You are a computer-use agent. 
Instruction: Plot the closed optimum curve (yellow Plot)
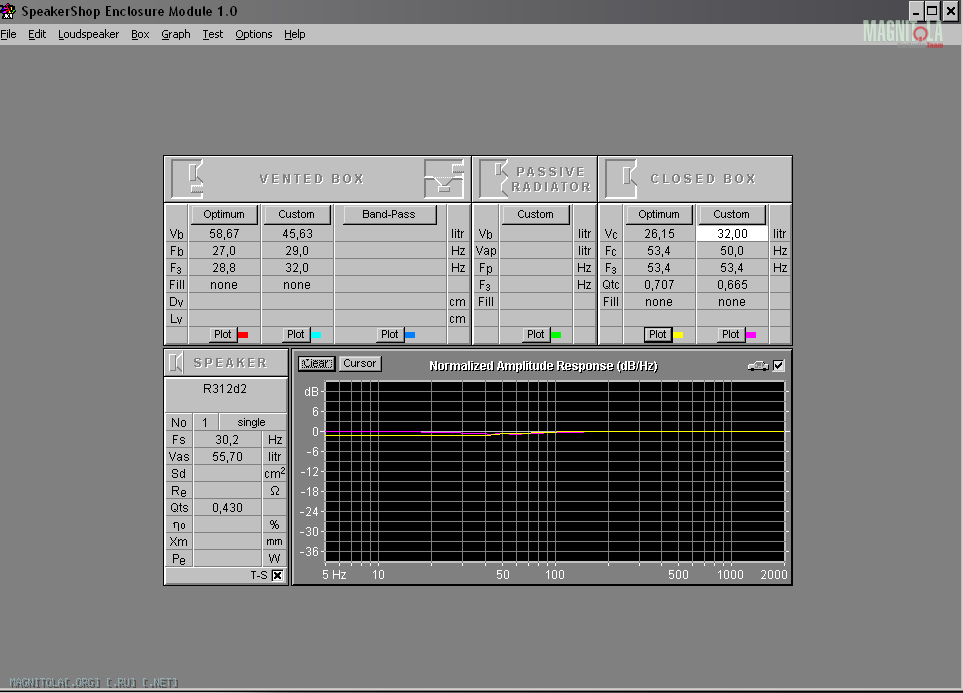click(658, 334)
